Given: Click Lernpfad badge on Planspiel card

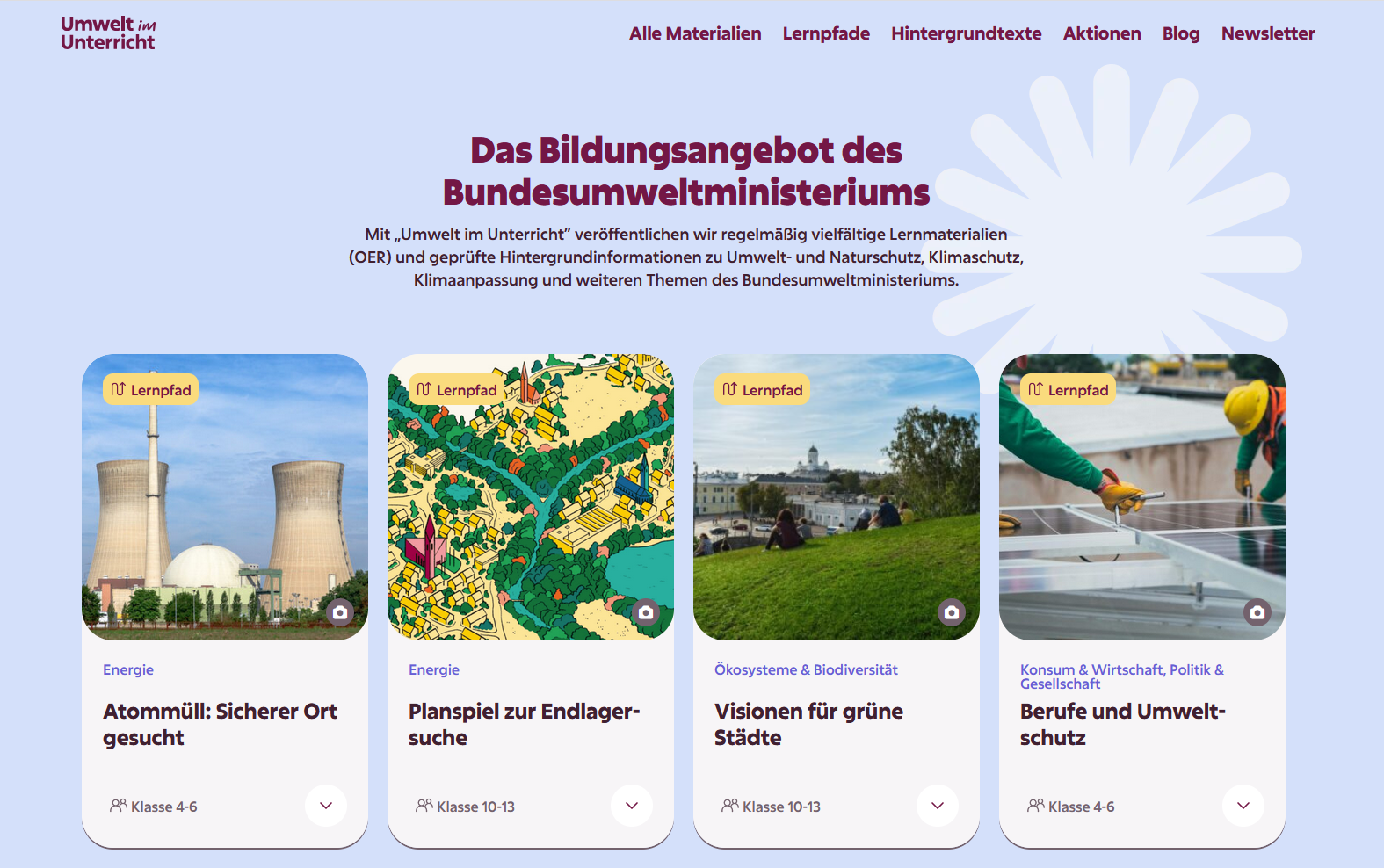Looking at the screenshot, I should (457, 390).
